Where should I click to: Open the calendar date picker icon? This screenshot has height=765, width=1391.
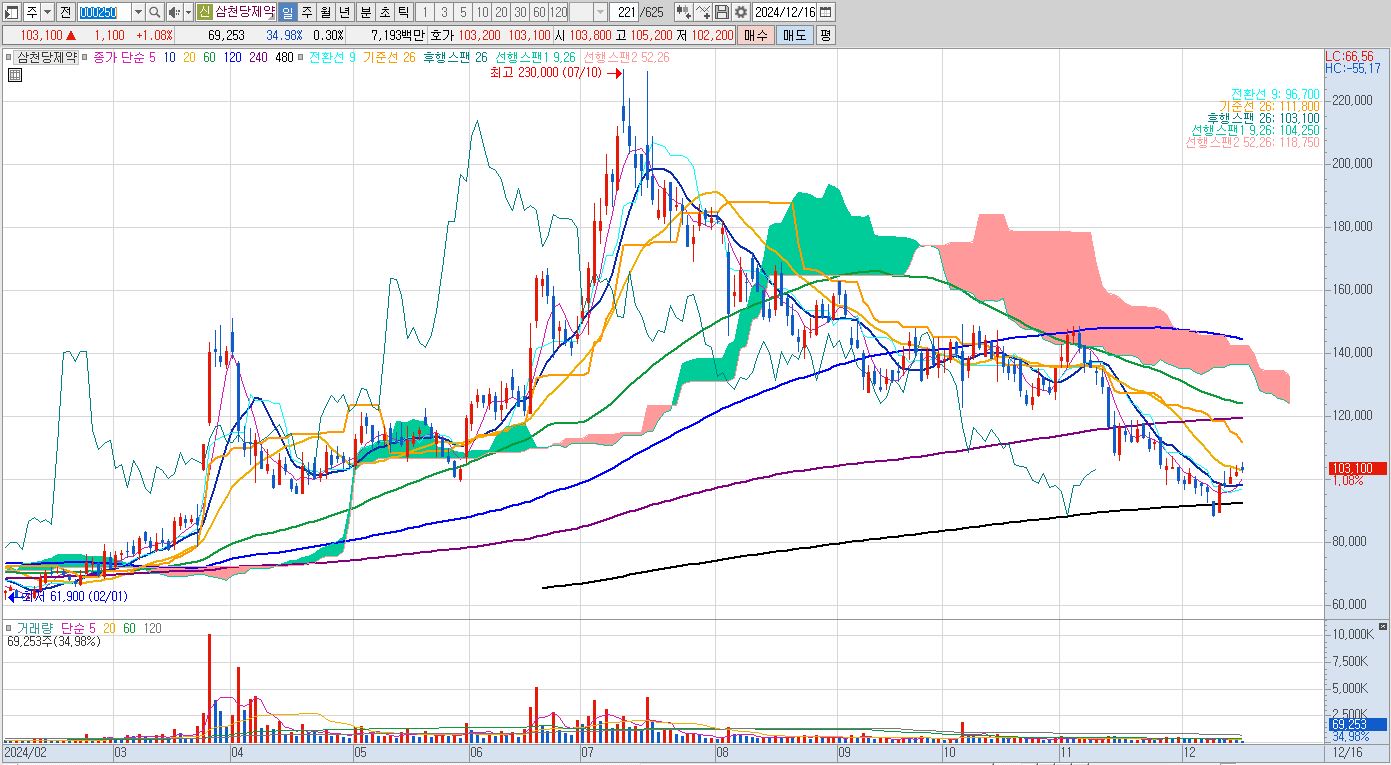(825, 12)
